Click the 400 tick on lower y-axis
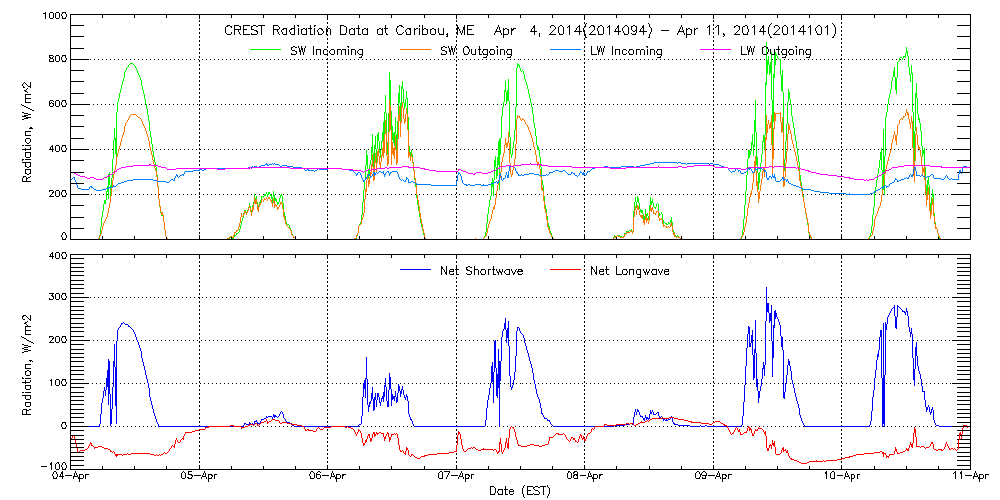 click(x=58, y=256)
